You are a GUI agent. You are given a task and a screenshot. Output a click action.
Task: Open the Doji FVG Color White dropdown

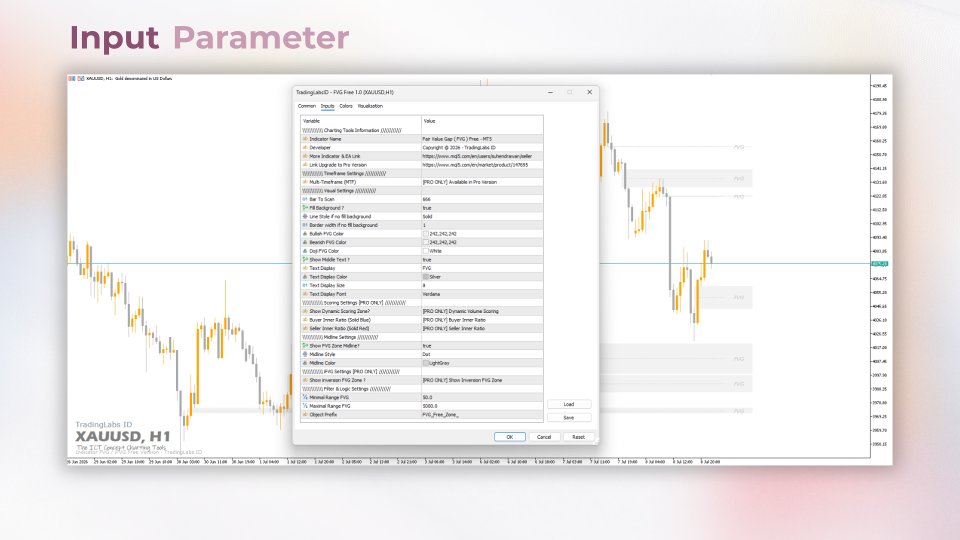pos(482,250)
